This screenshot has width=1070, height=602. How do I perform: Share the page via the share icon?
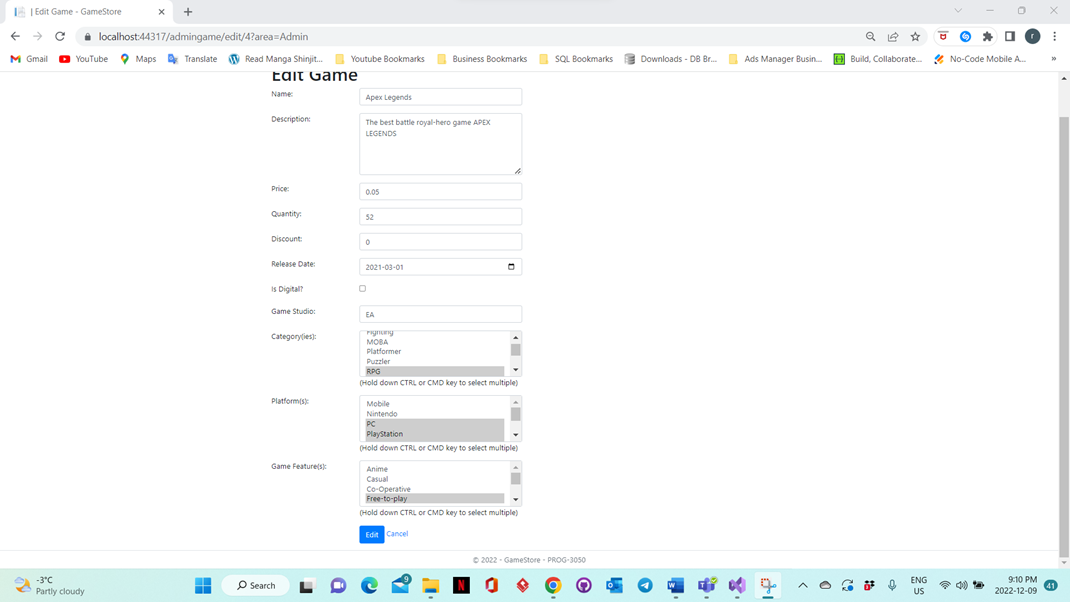click(892, 36)
